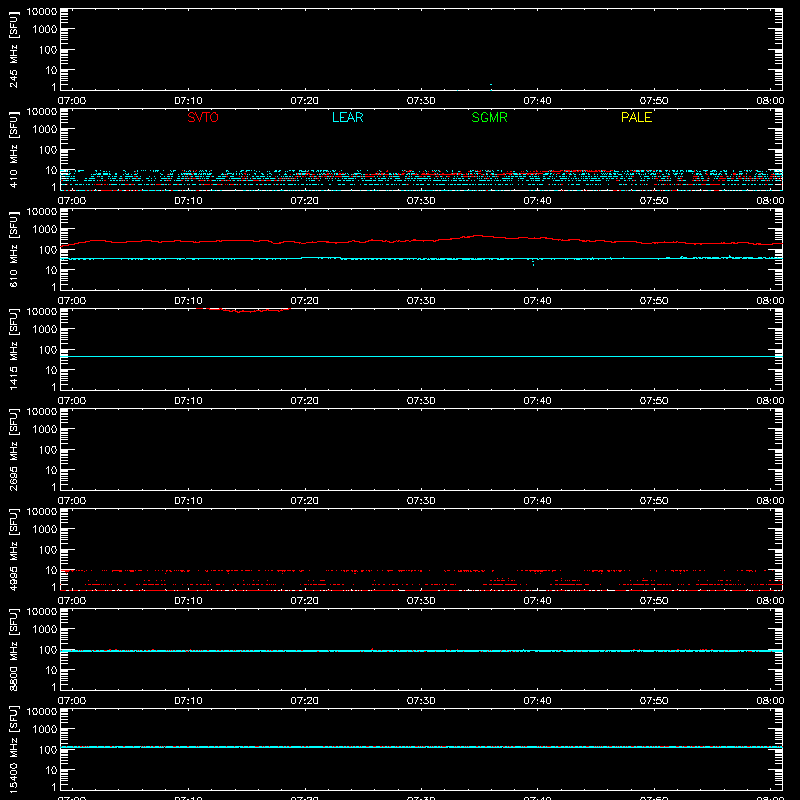This screenshot has width=800, height=800.
Task: Click the yellow PALE station legend label
Action: [636, 117]
